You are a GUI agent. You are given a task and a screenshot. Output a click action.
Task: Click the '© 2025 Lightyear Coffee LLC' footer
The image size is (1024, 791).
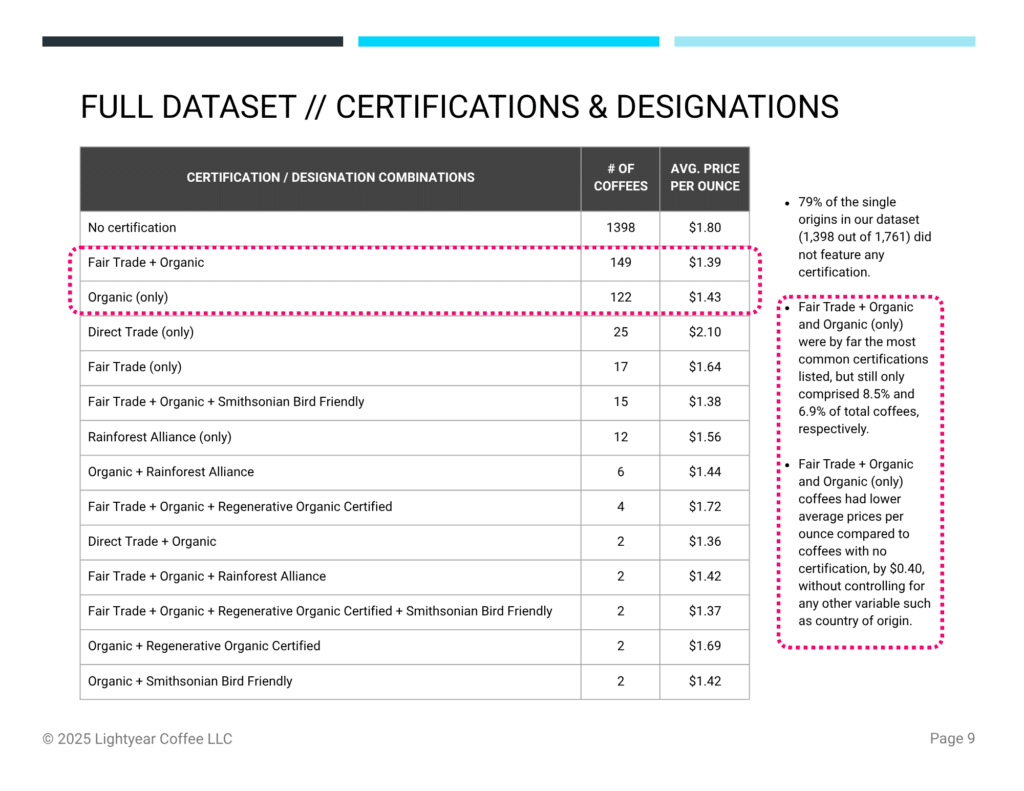(x=137, y=739)
